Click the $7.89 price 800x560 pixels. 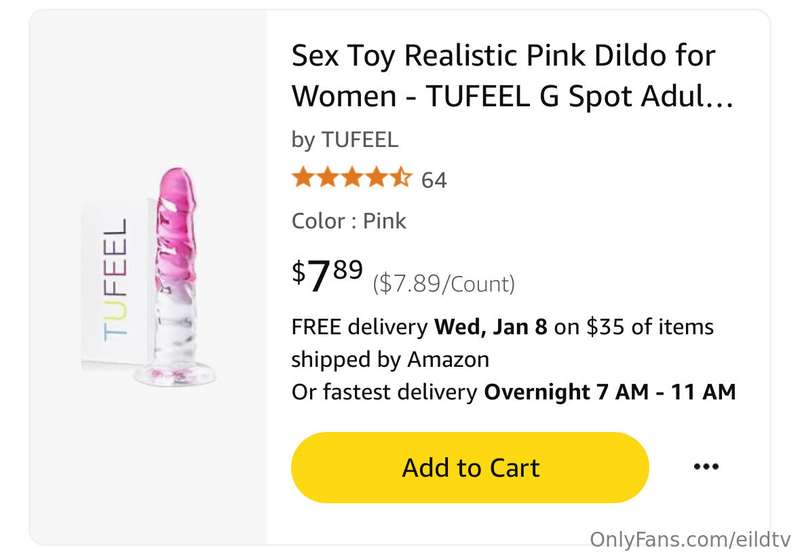pyautogui.click(x=327, y=275)
